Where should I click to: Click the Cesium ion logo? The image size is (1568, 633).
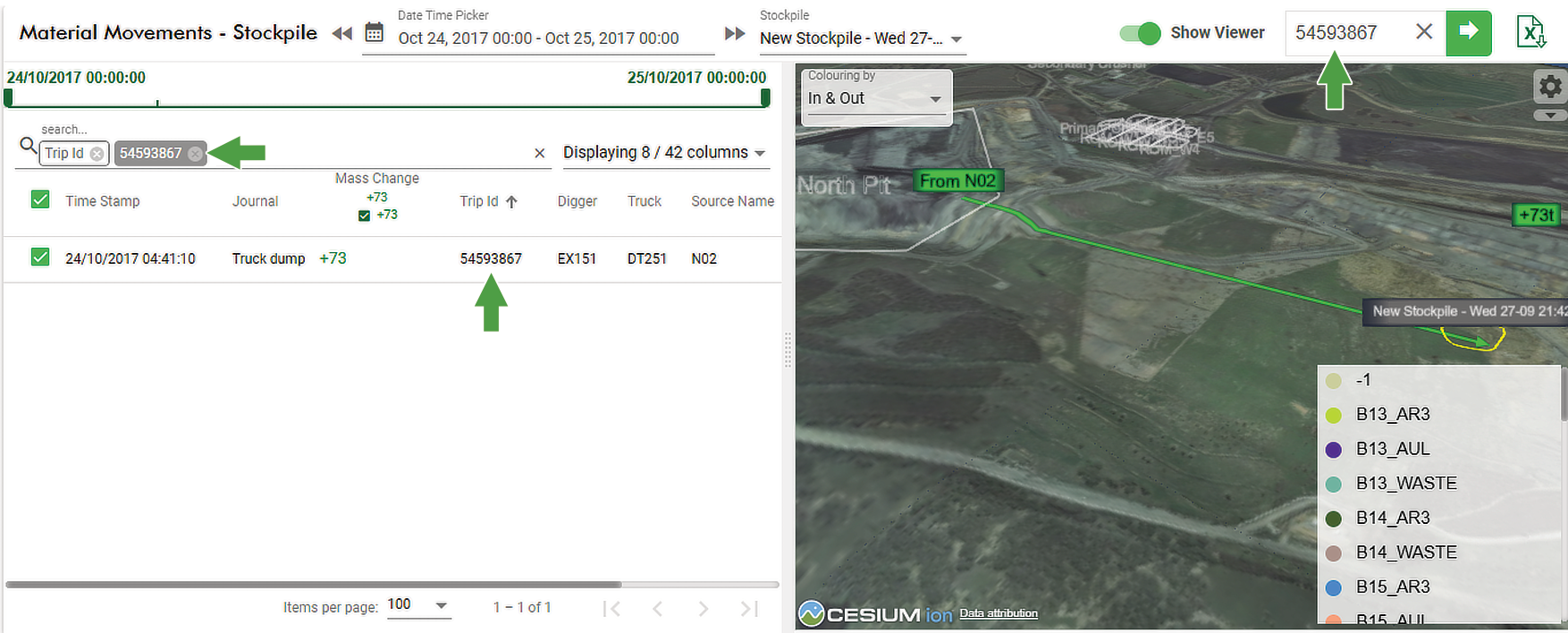(875, 614)
